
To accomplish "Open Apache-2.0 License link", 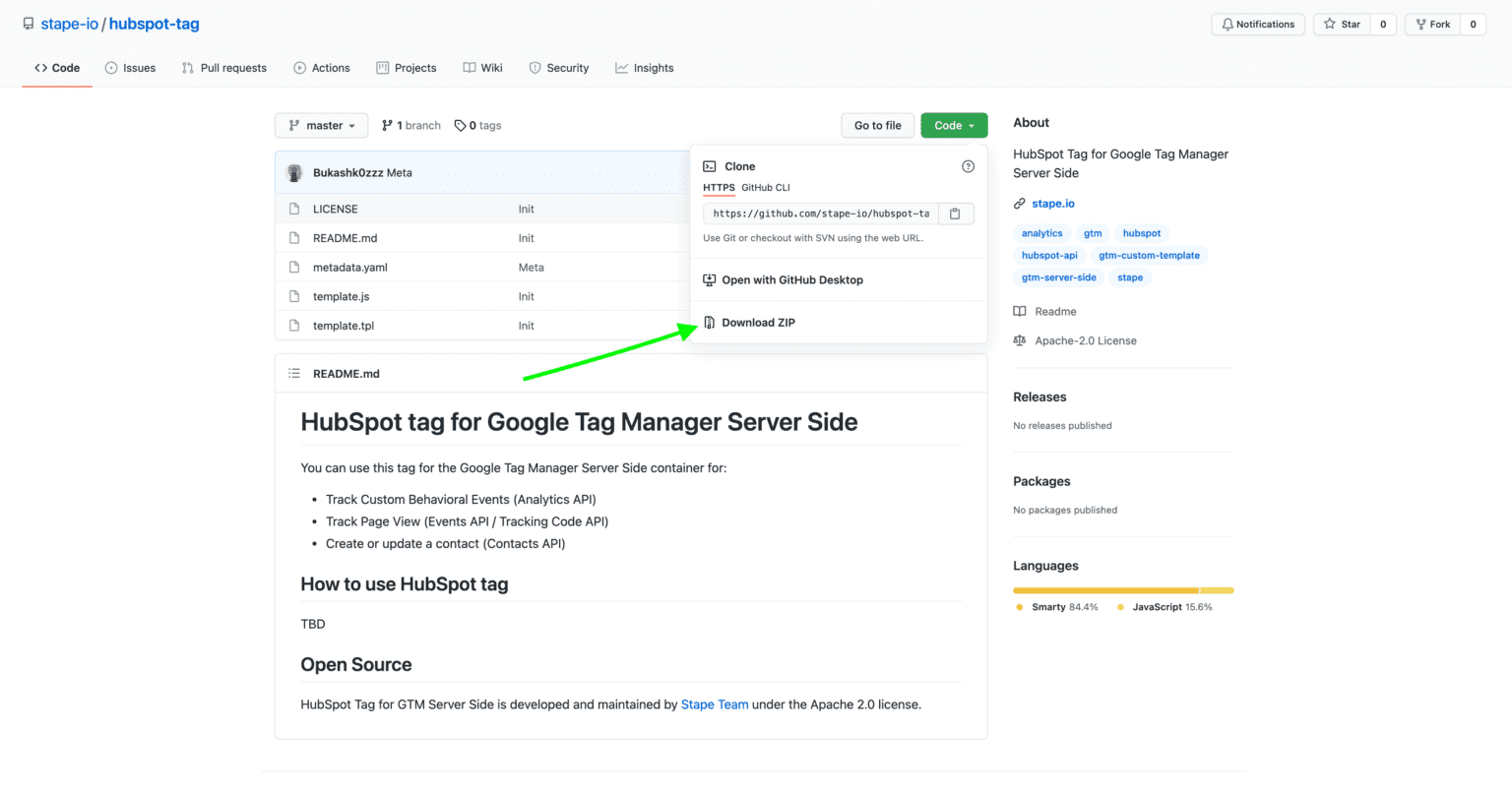I will click(1086, 340).
